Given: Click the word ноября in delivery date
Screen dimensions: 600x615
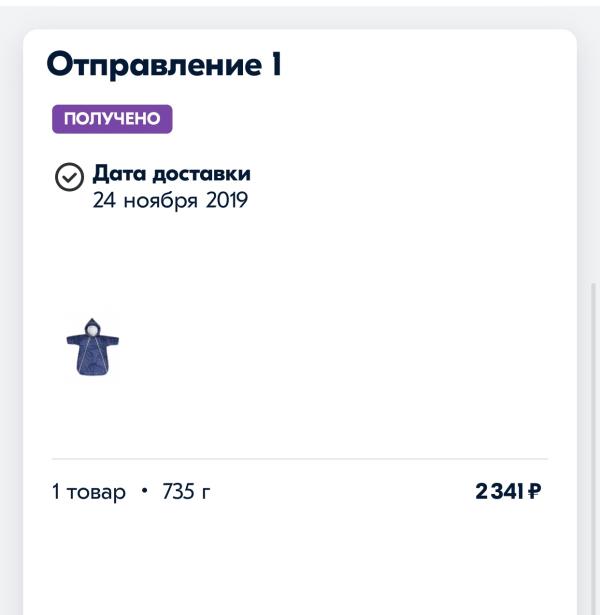Looking at the screenshot, I should (161, 201).
